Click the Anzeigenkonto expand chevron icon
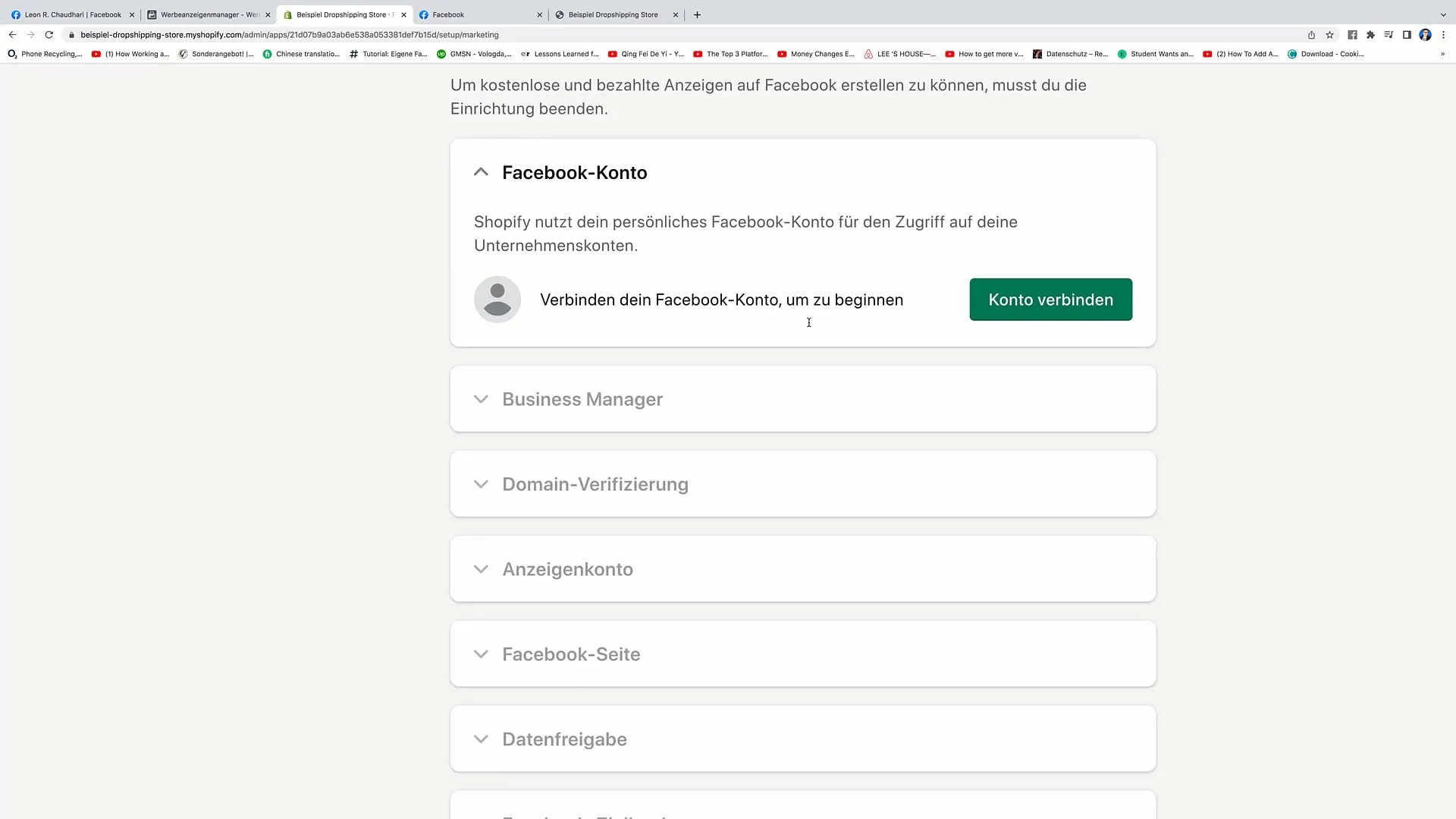1456x819 pixels. tap(480, 569)
